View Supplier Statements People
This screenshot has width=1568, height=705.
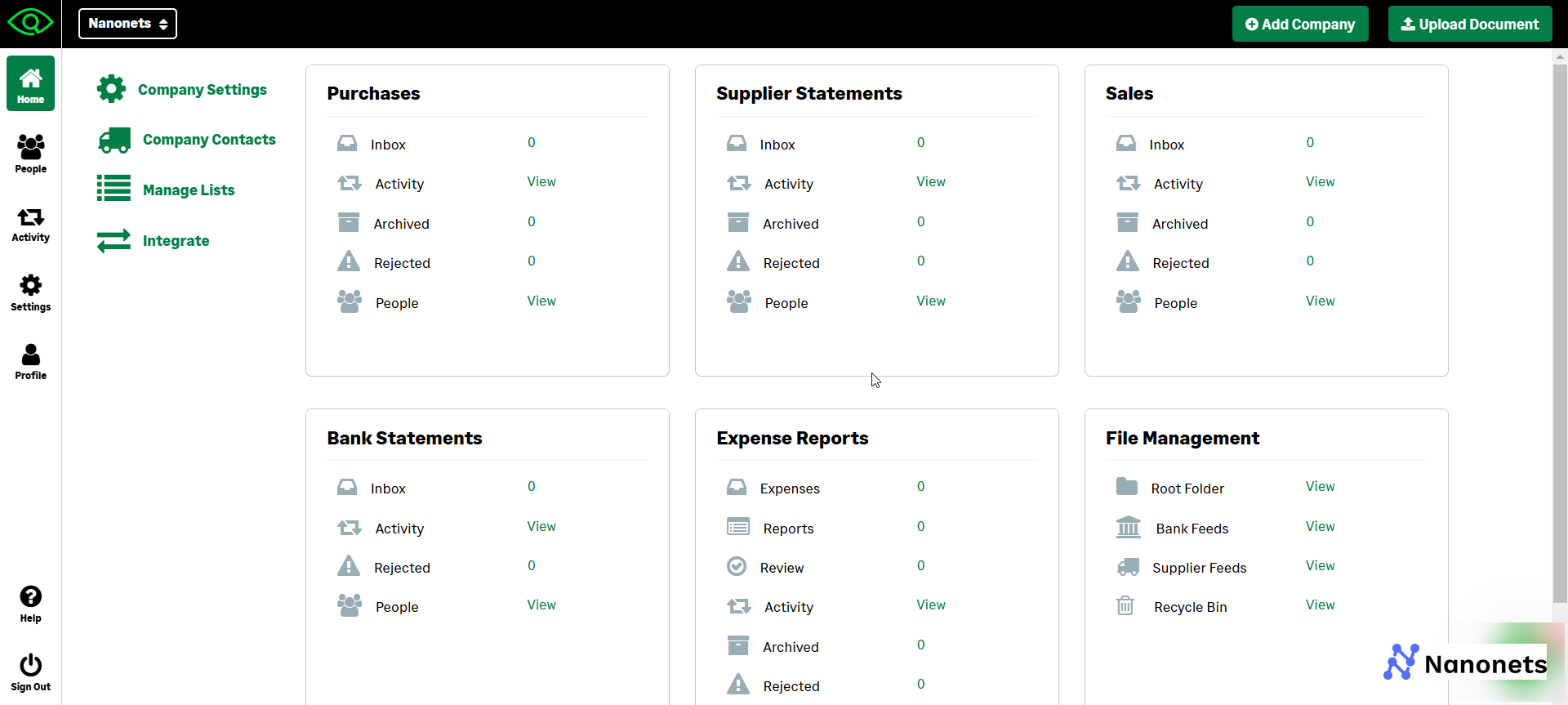[931, 301]
